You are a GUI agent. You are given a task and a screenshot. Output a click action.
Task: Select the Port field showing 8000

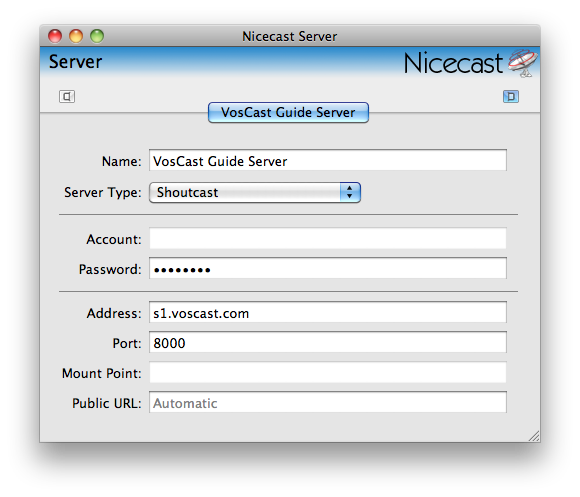point(328,342)
